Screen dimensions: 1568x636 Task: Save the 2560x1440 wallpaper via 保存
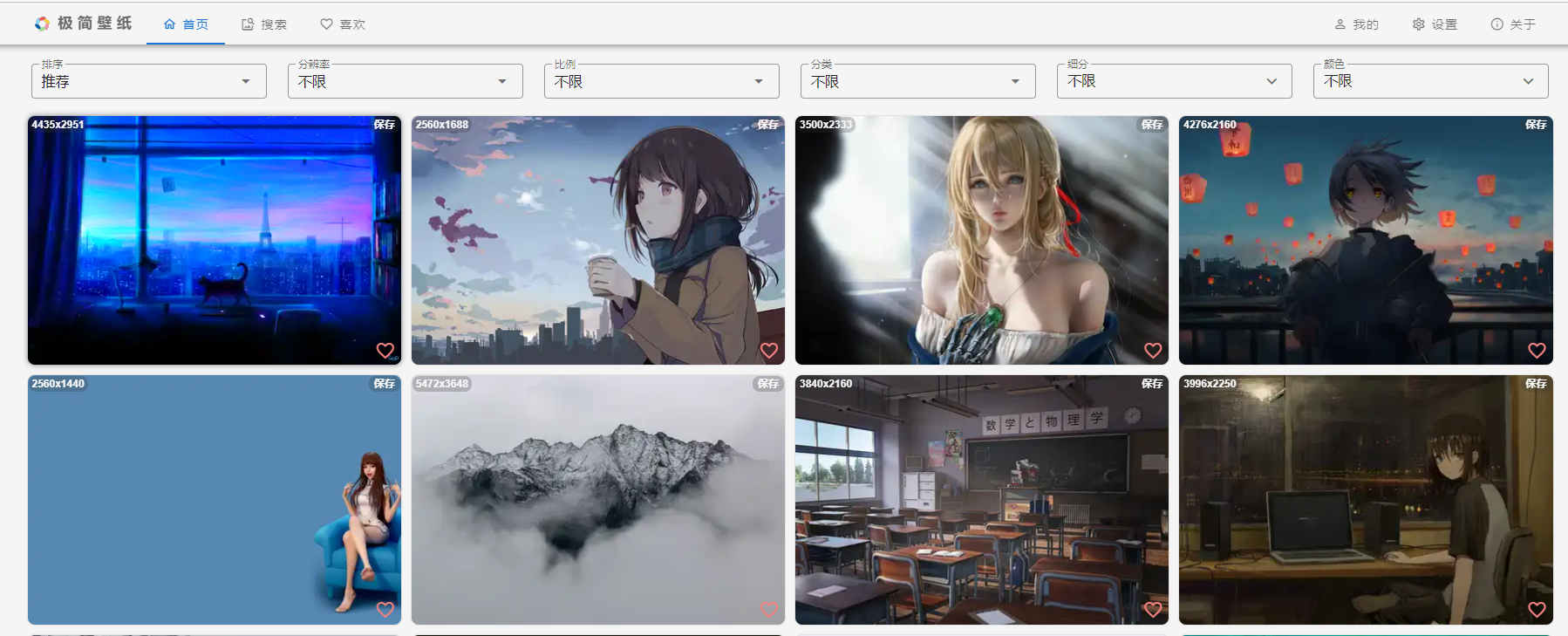click(385, 384)
